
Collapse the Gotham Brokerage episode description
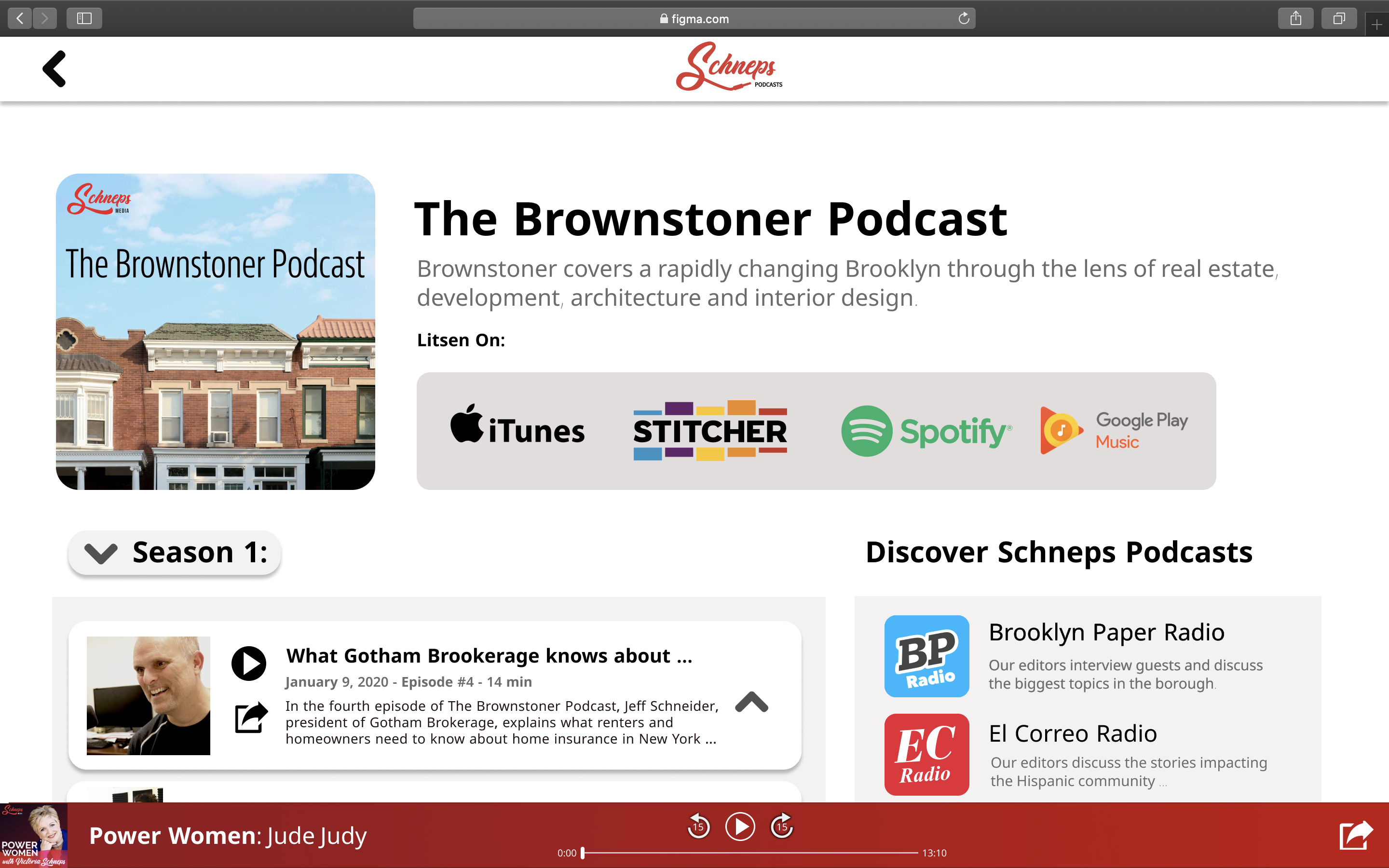point(751,702)
